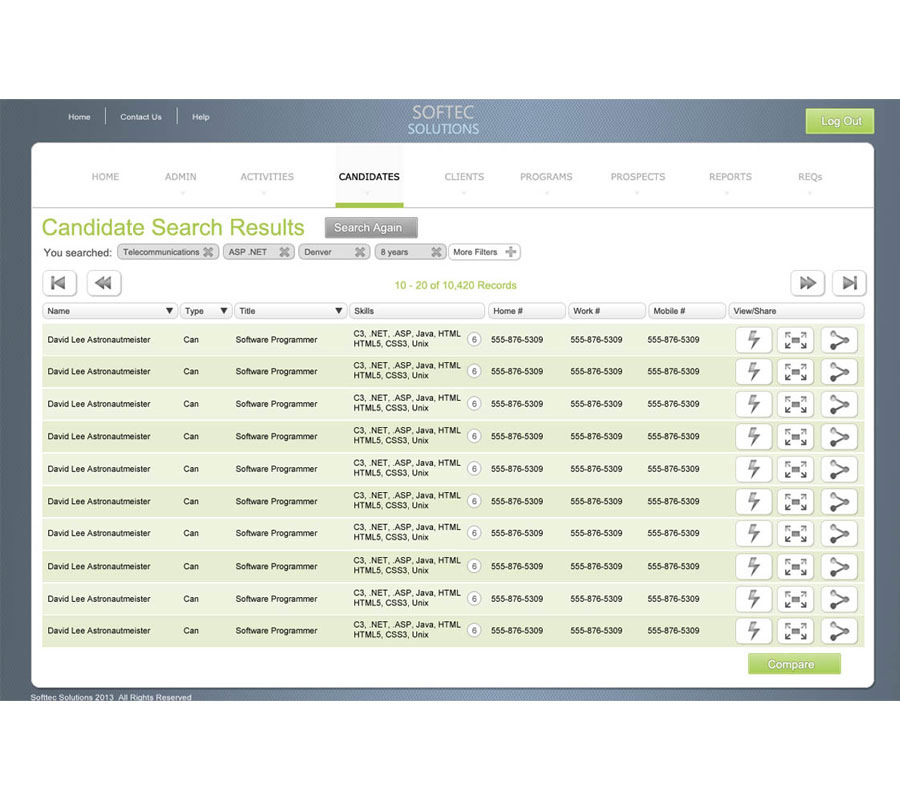The height and width of the screenshot is (800, 900).
Task: Share the third candidate using share icon
Action: pos(839,405)
